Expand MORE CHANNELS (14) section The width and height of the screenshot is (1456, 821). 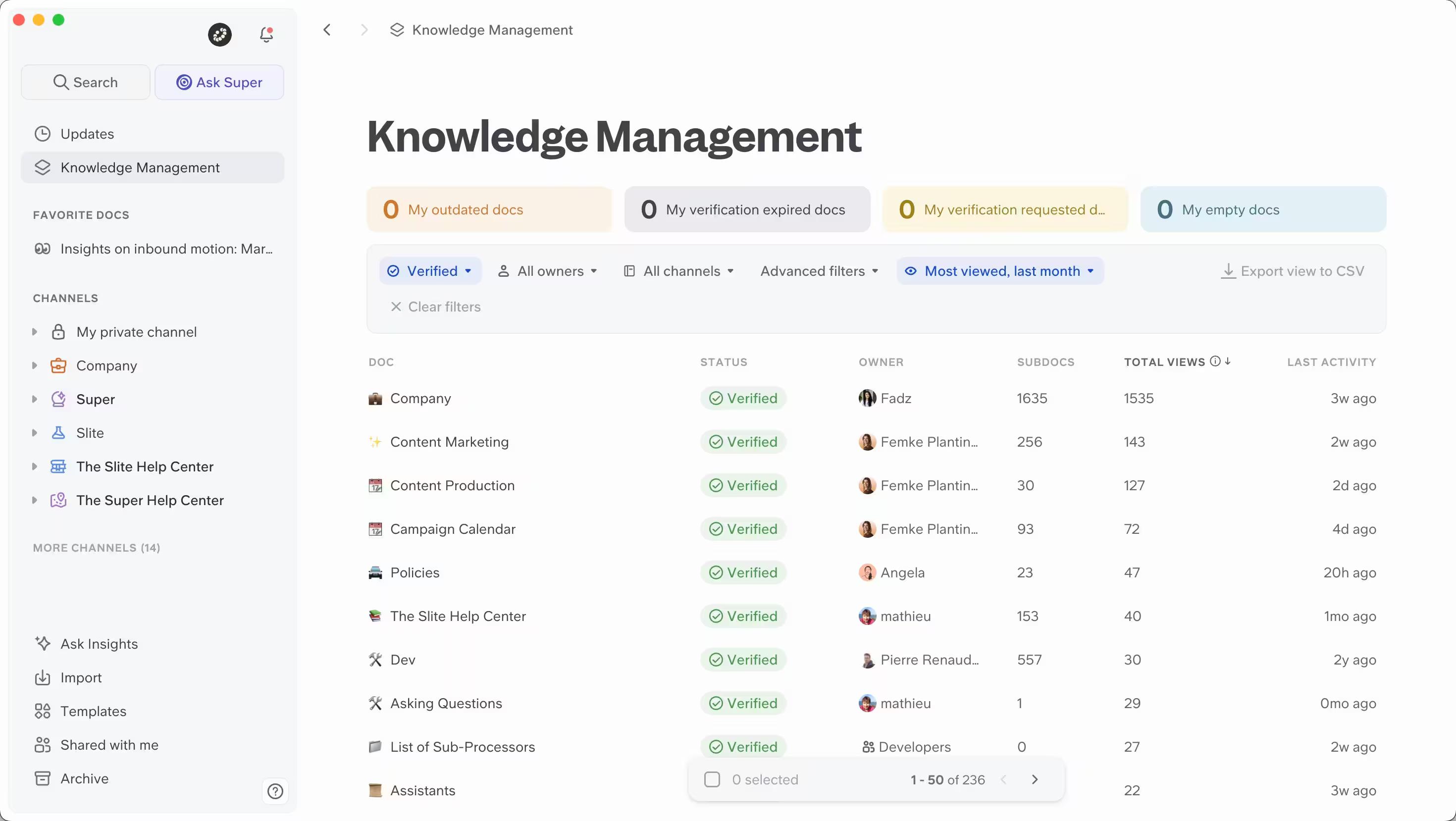pos(97,548)
